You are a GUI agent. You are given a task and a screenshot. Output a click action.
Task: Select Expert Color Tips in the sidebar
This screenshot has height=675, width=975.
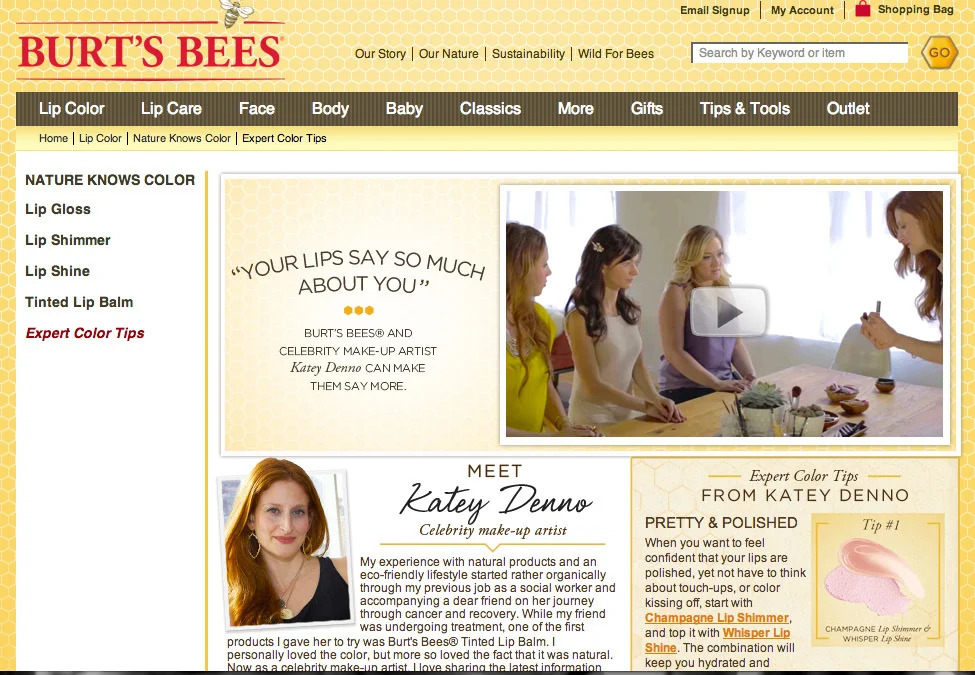[x=85, y=333]
